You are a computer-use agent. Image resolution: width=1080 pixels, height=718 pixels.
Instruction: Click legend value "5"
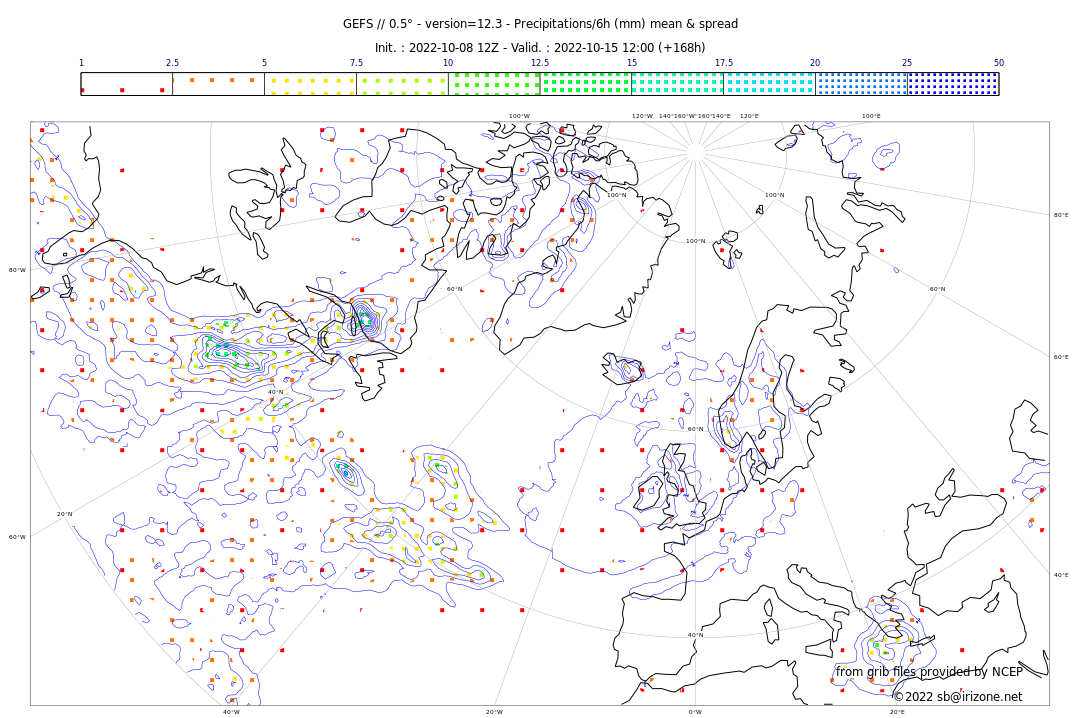[x=264, y=63]
